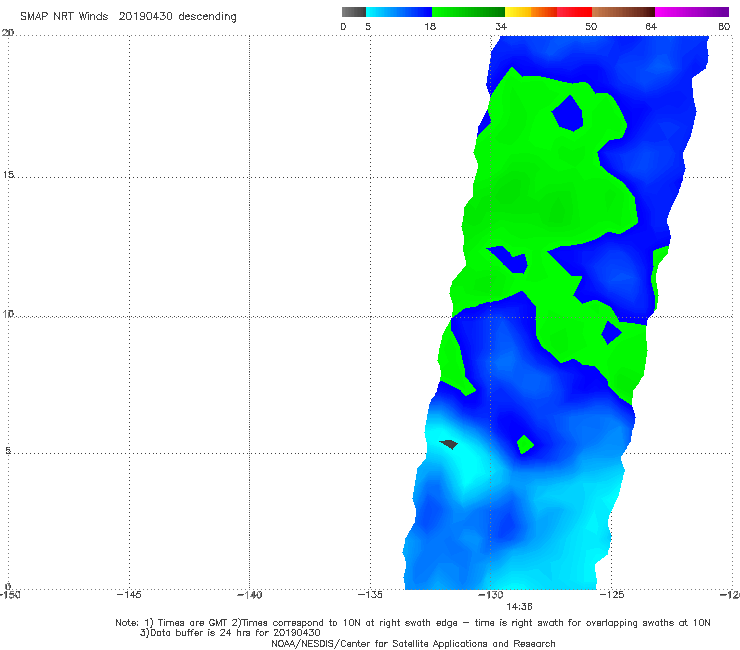Click the note line about 'Times are GMT'
The image size is (740, 650).
[412, 623]
